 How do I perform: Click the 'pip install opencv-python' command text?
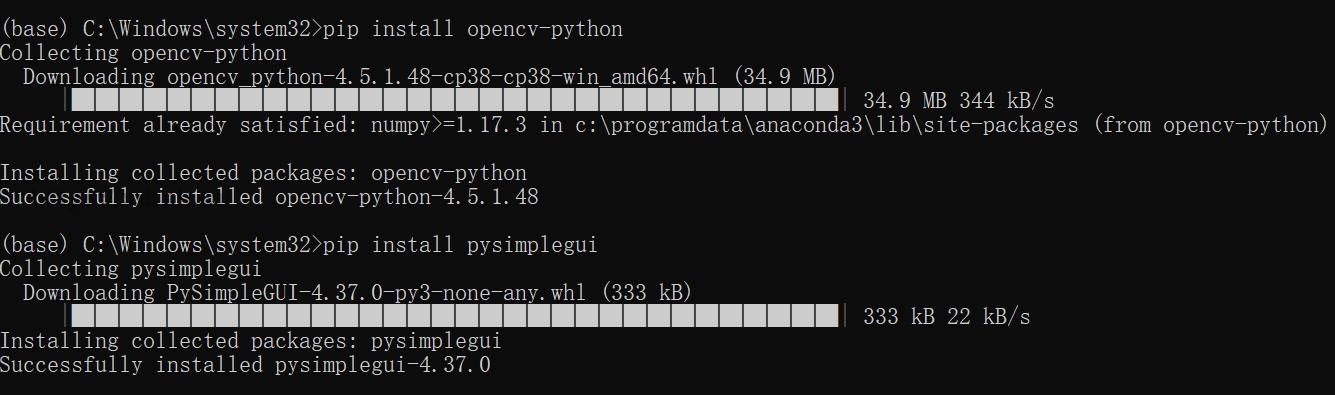point(472,29)
